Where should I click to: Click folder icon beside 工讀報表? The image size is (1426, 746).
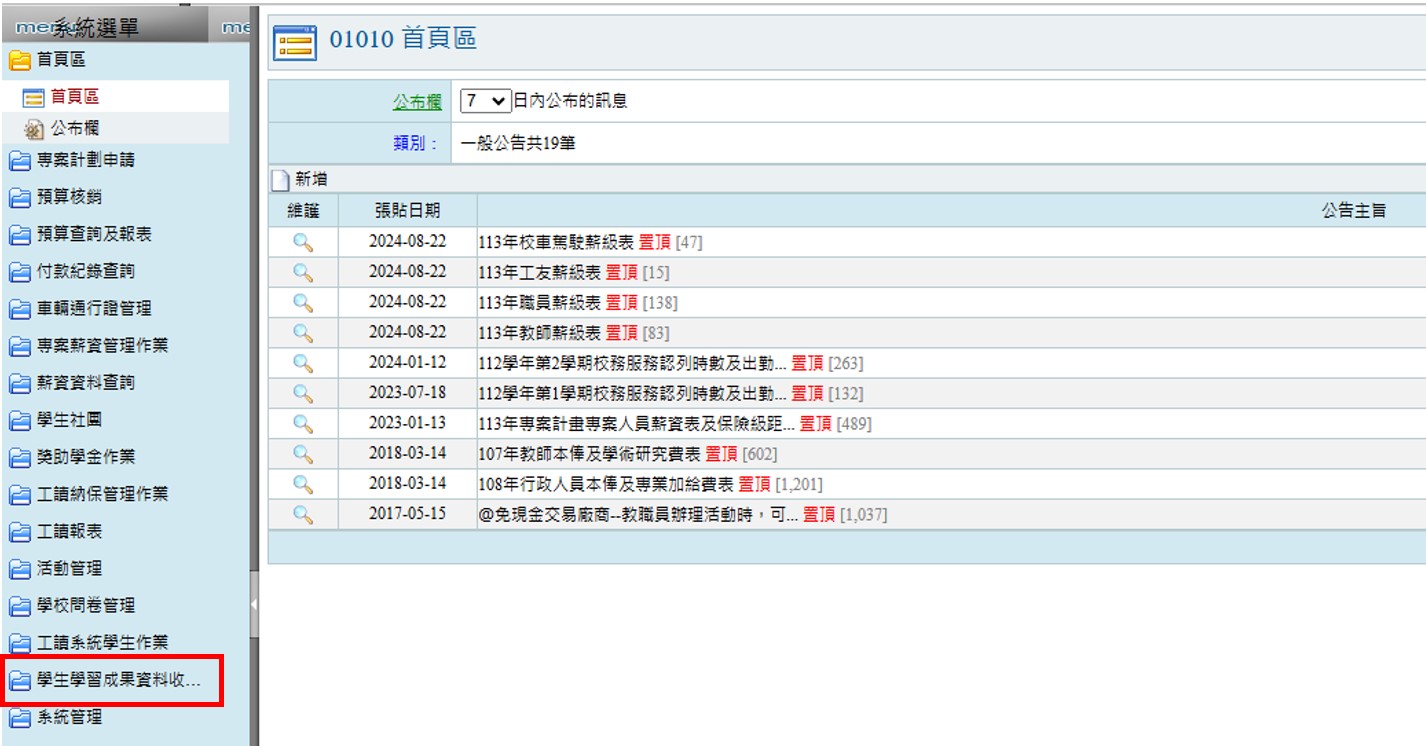point(19,531)
